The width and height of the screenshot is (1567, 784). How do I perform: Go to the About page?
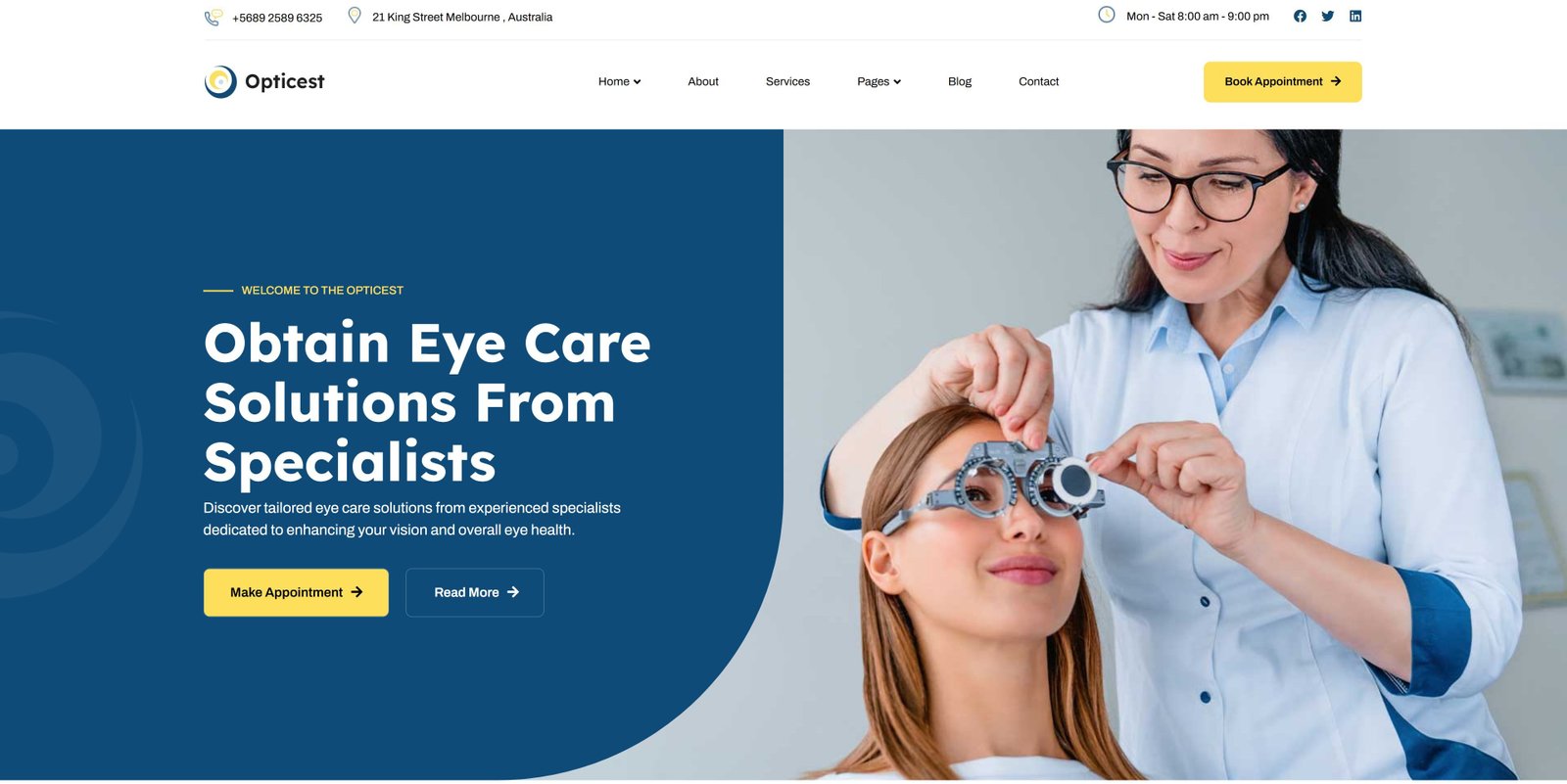point(703,81)
